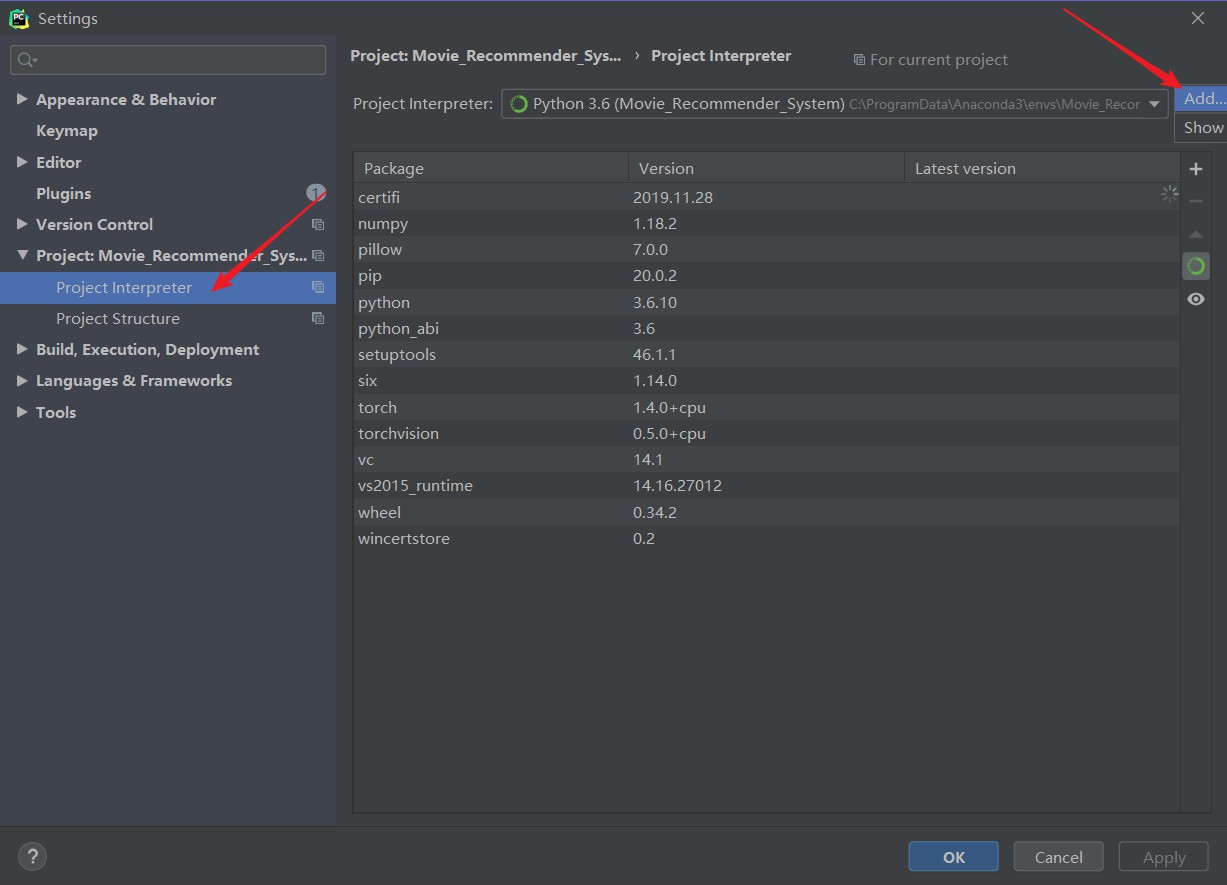1227x885 pixels.
Task: Select the pillow package row
Action: 767,249
